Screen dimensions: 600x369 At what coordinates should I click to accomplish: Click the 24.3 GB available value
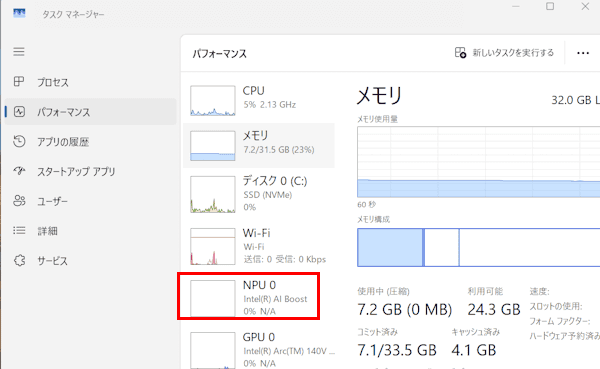[x=494, y=309]
